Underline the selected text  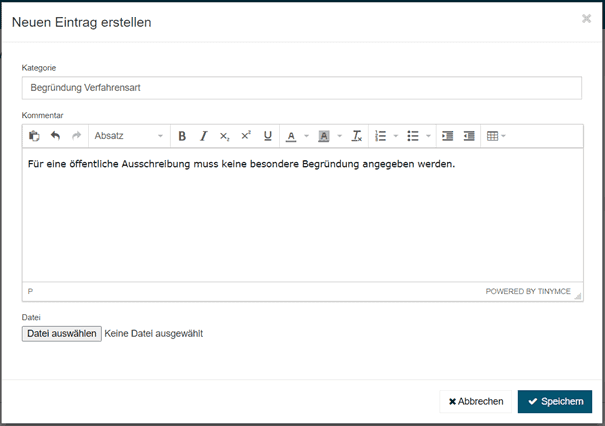(x=267, y=136)
